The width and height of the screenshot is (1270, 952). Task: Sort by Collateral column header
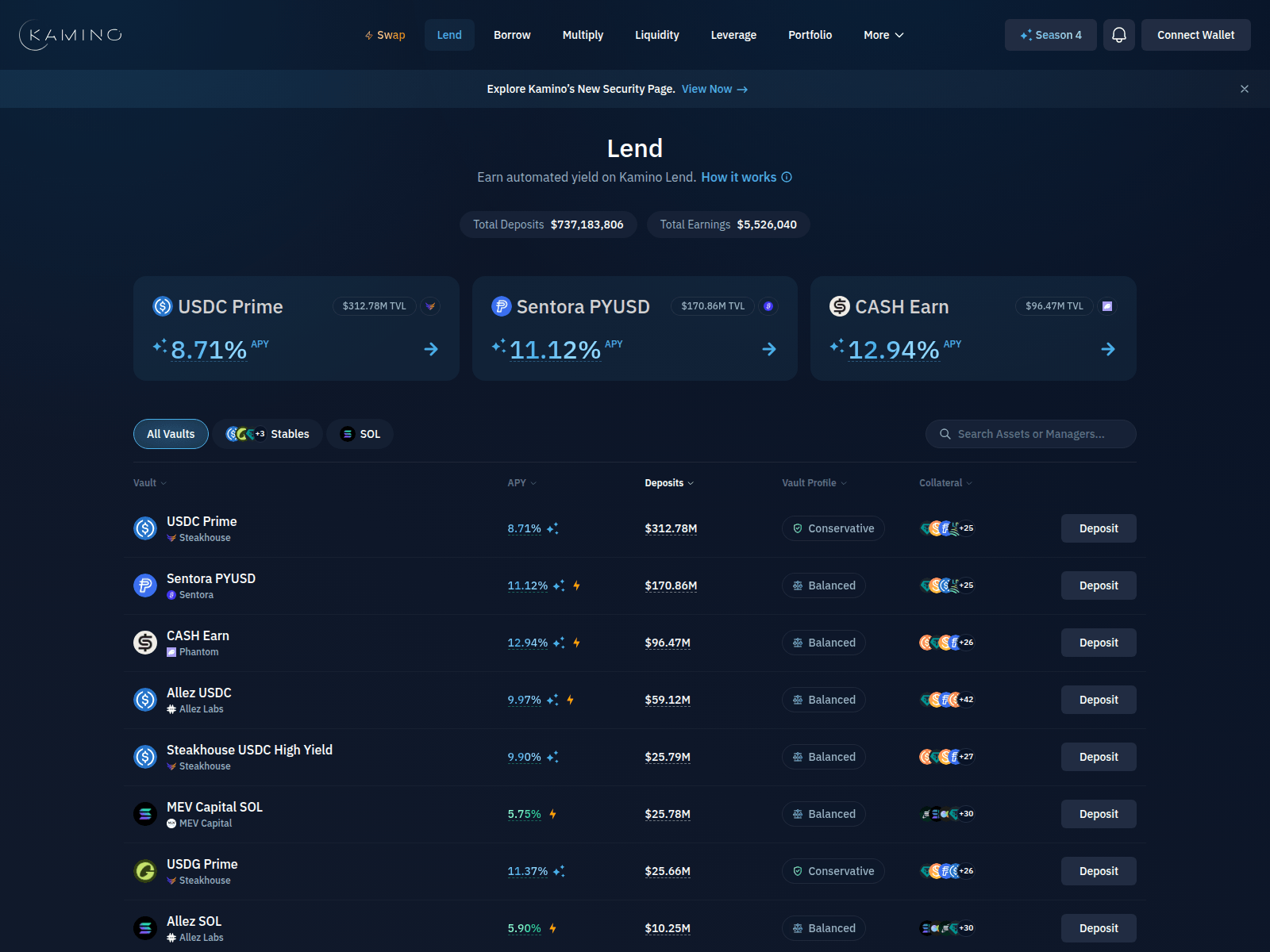click(945, 482)
